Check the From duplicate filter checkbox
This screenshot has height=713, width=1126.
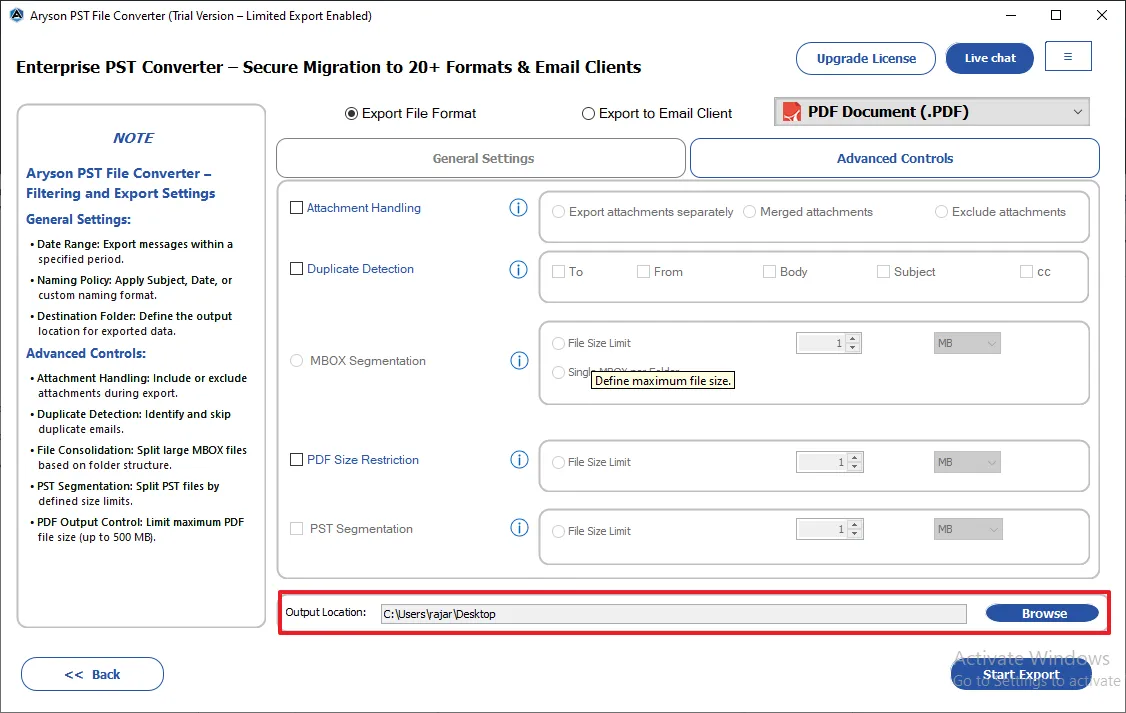[x=643, y=271]
